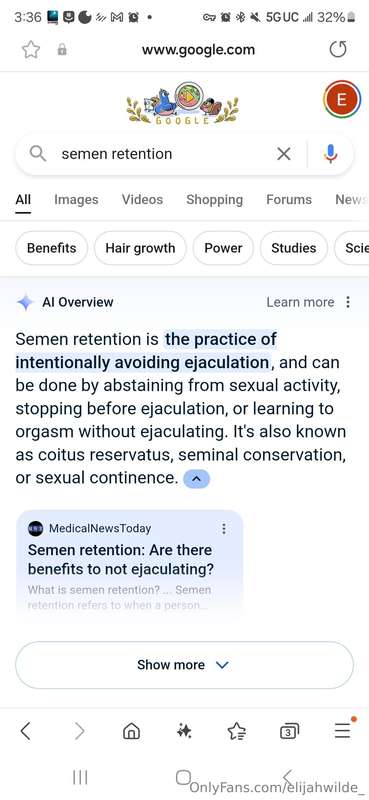Clear the search query with X
The image size is (369, 800).
(284, 154)
